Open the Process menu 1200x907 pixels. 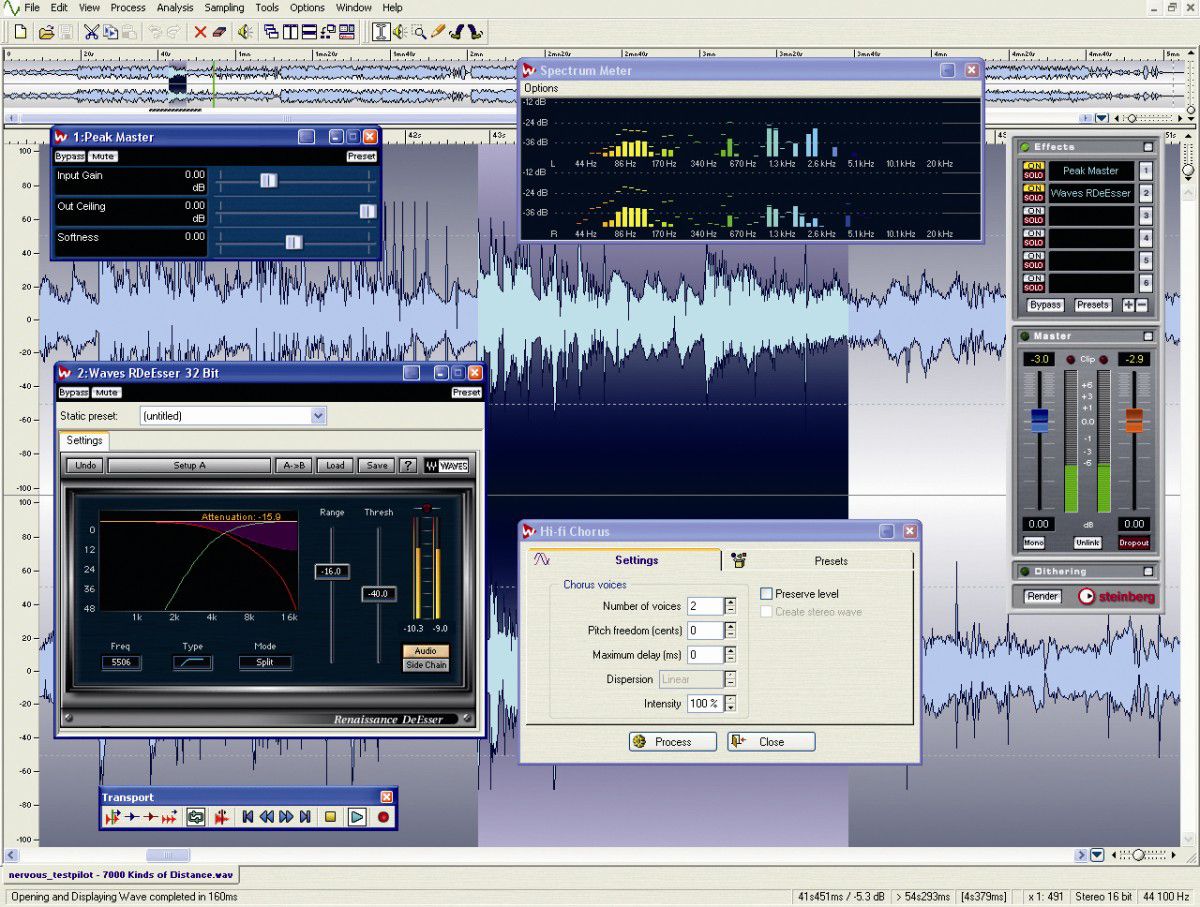point(128,7)
